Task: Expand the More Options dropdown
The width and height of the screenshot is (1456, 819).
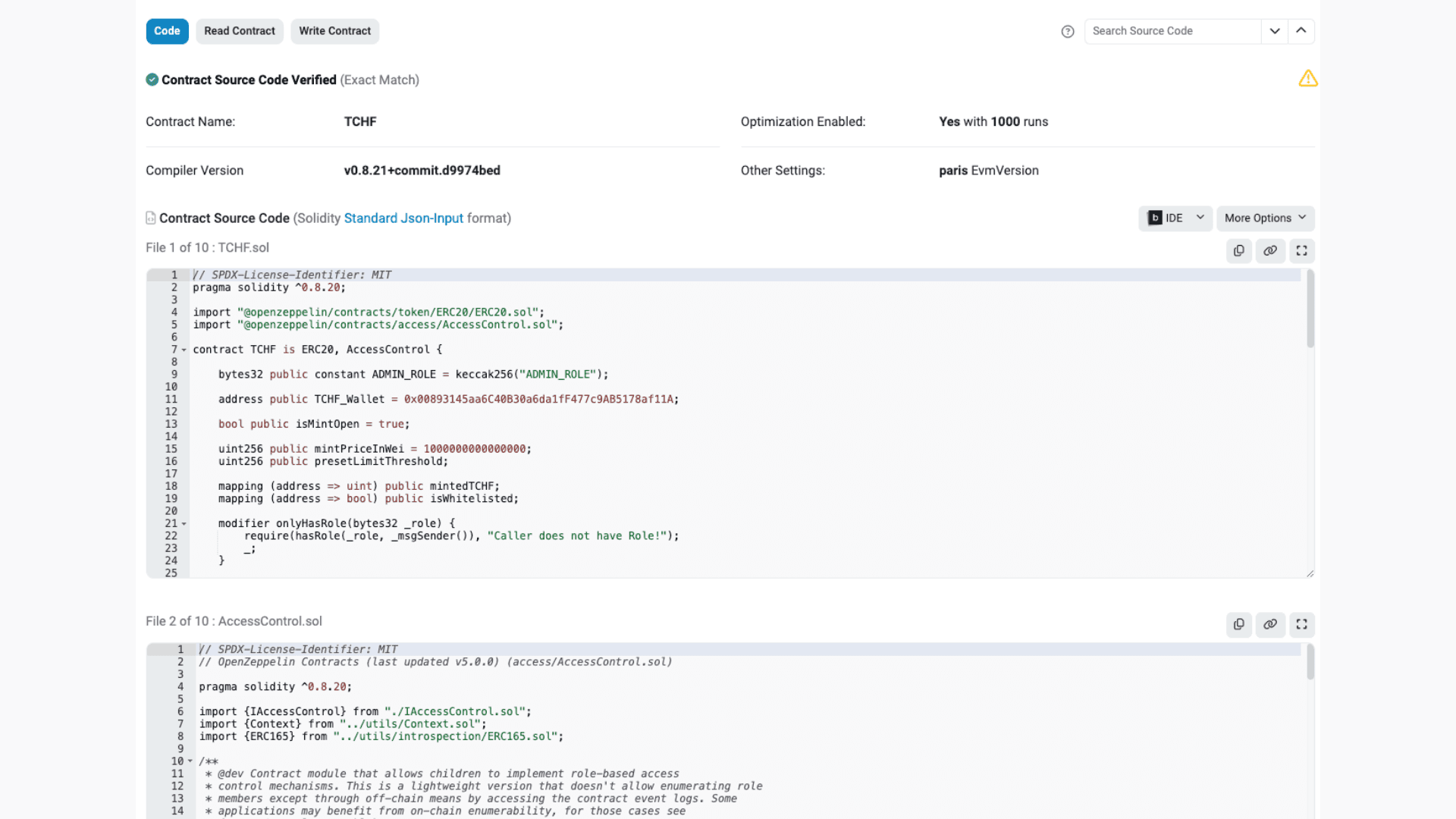Action: [1265, 218]
